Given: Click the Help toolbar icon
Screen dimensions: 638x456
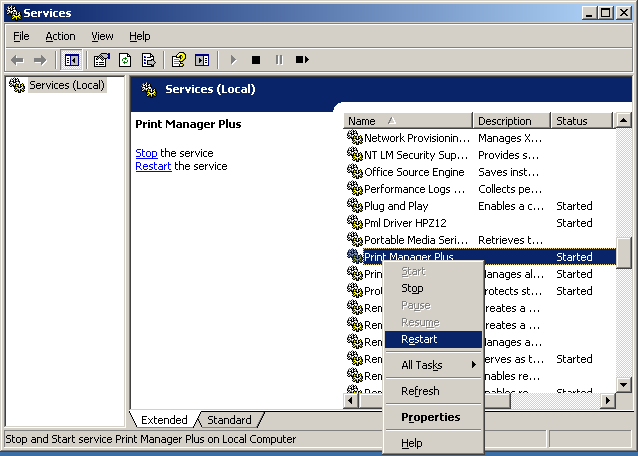Looking at the screenshot, I should point(179,60).
